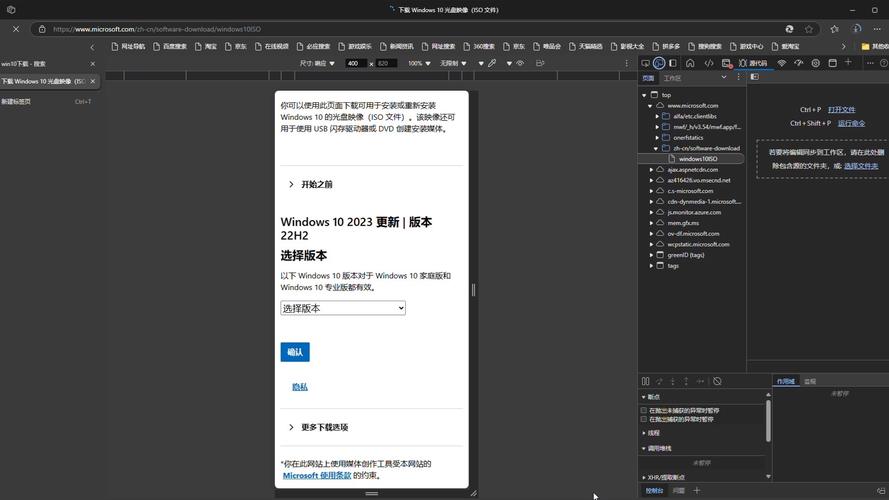Image resolution: width=889 pixels, height=500 pixels.
Task: Select the Watch tab beside Scope
Action: tap(810, 382)
